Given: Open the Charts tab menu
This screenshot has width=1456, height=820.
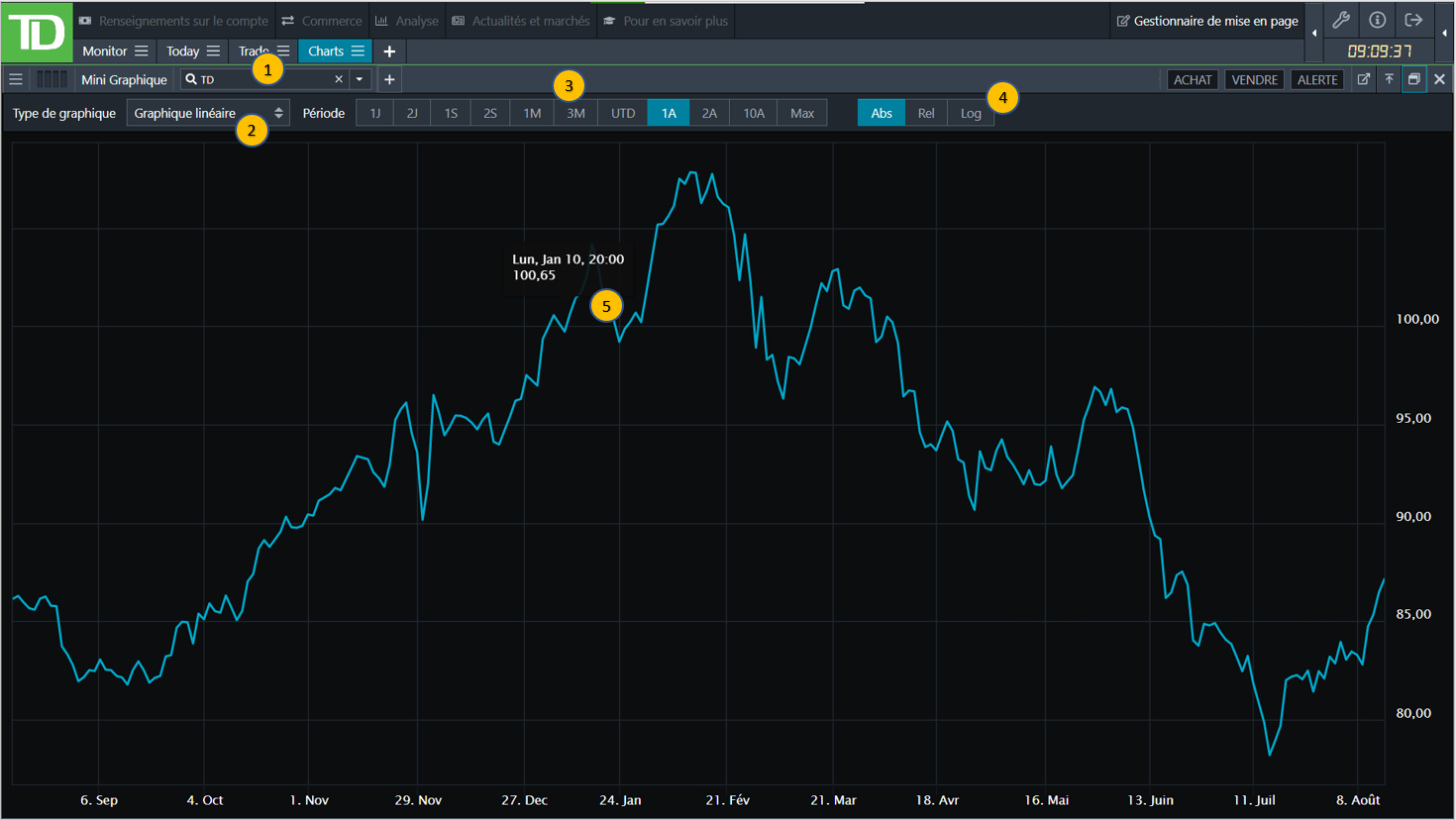Looking at the screenshot, I should click(358, 51).
